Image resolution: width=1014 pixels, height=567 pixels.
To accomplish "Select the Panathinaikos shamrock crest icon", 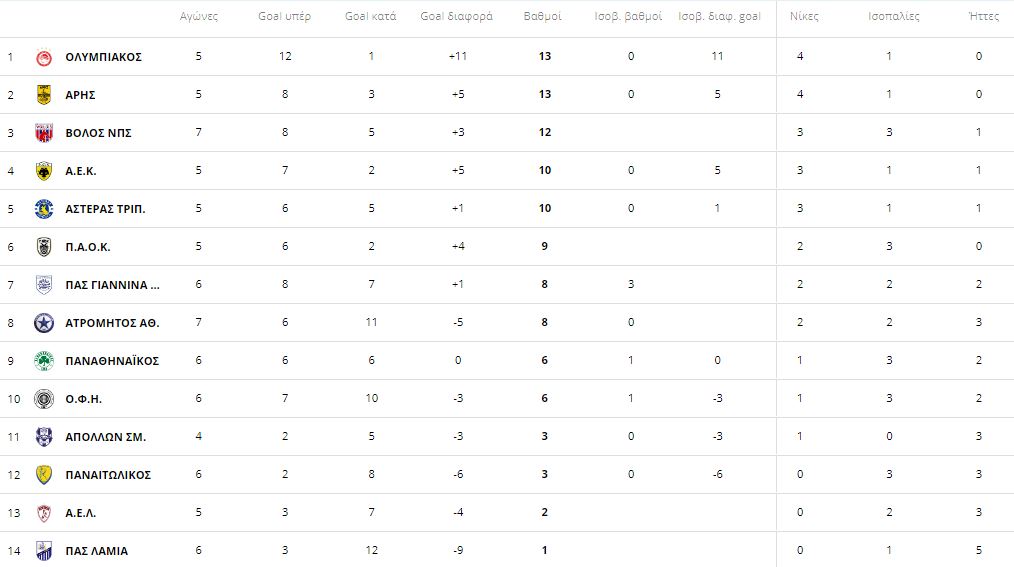I will point(44,361).
